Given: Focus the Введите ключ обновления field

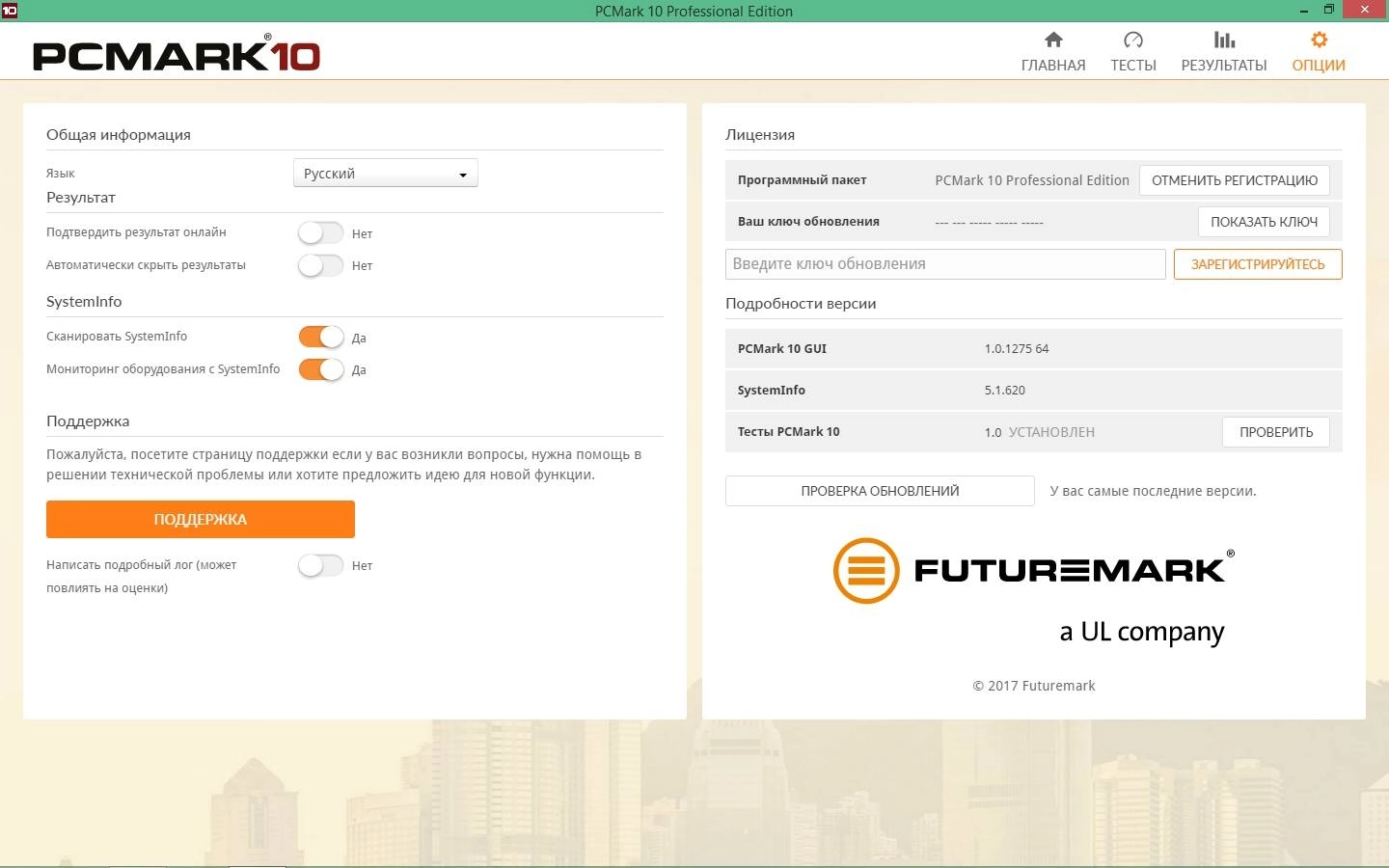Looking at the screenshot, I should click(945, 264).
